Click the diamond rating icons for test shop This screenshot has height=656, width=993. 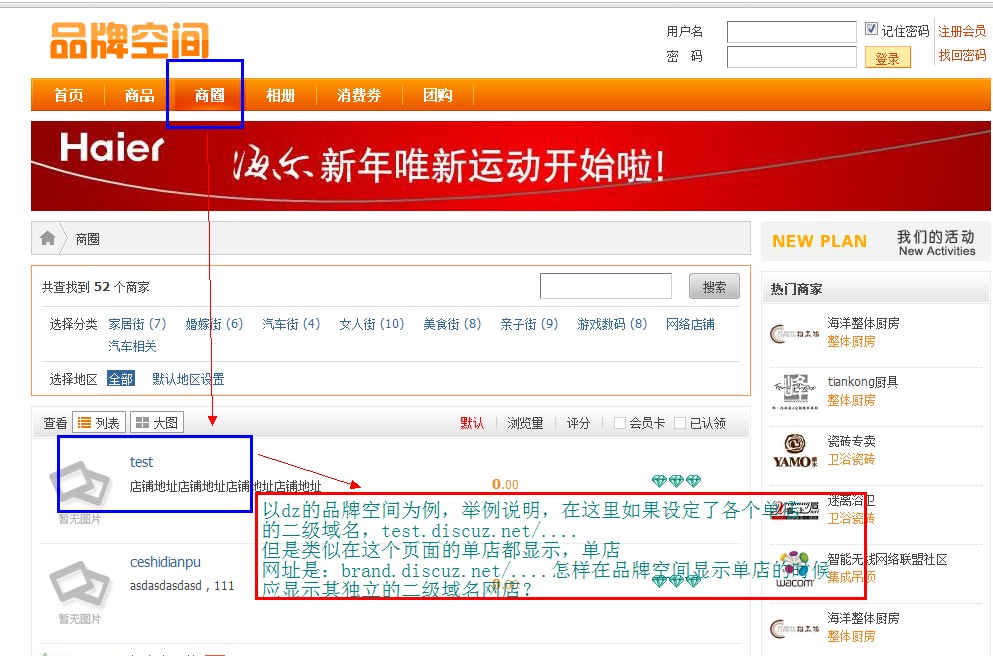click(x=676, y=481)
